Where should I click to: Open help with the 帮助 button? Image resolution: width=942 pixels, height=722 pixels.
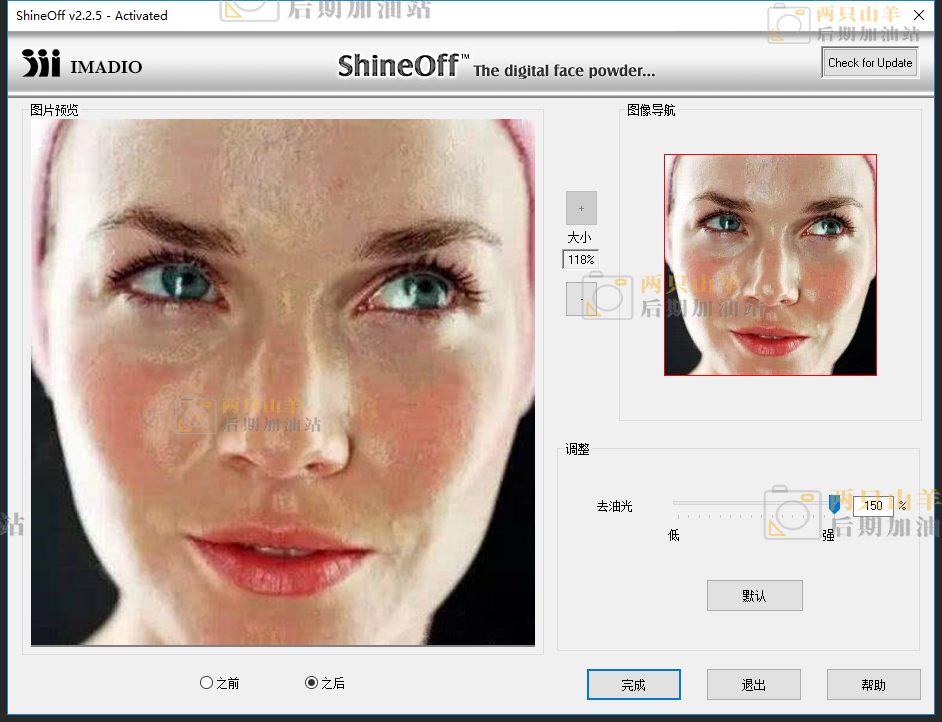pyautogui.click(x=873, y=685)
